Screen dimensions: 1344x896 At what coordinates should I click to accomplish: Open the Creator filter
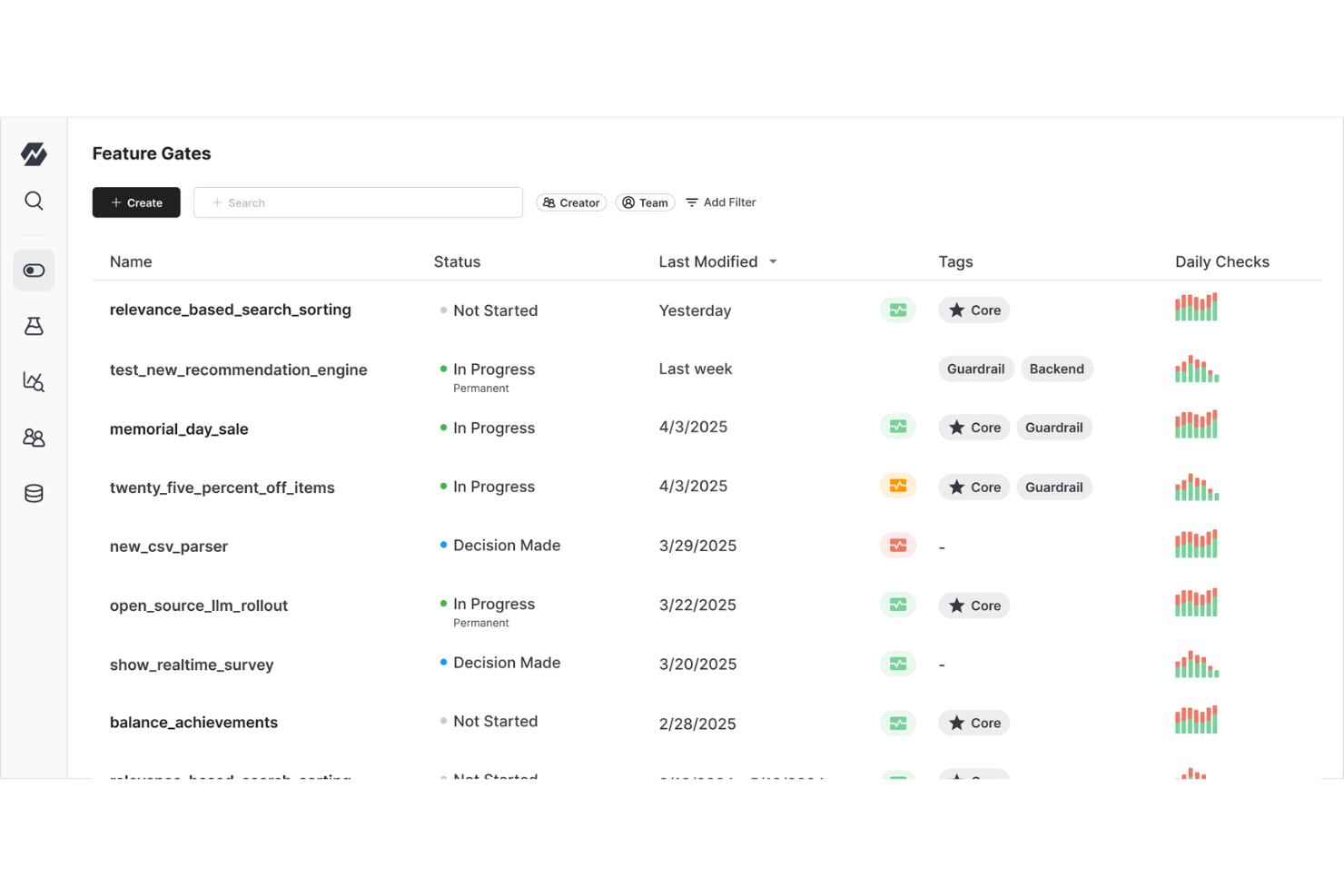(571, 202)
